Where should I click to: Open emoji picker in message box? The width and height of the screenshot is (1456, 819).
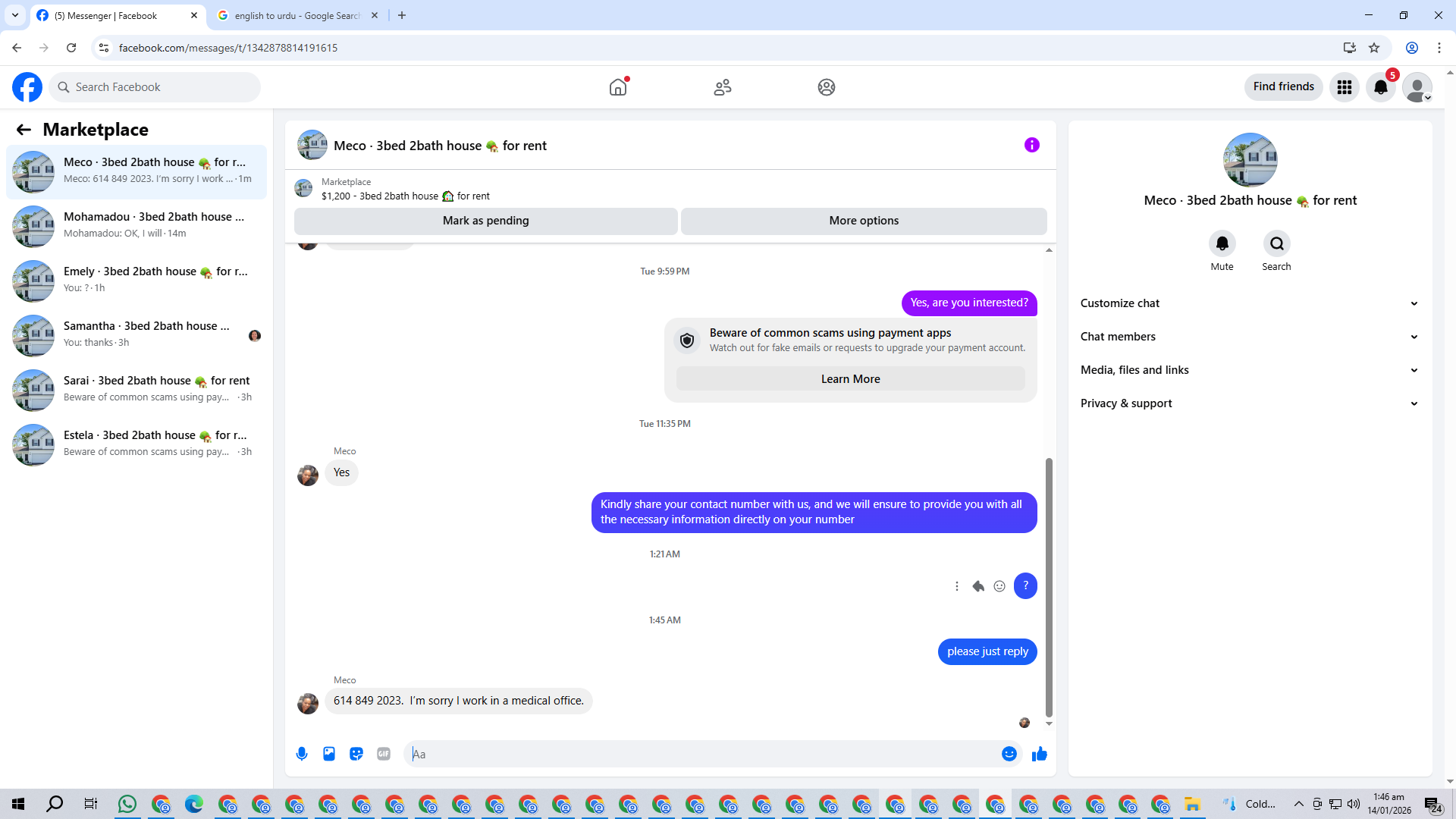coord(1009,754)
